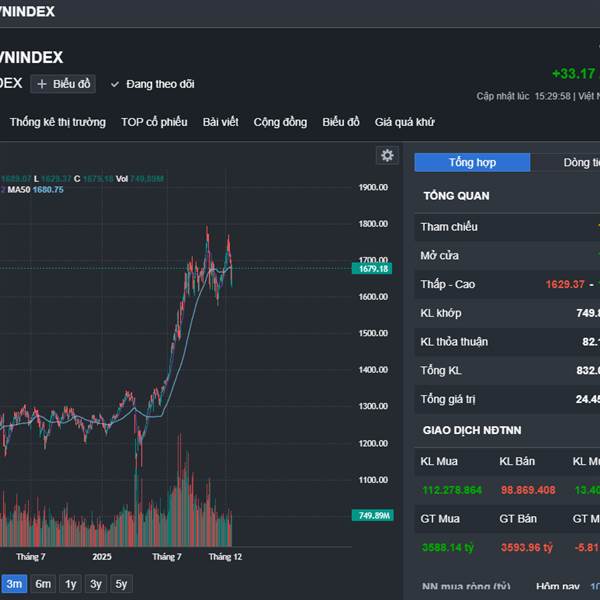Open the Giá quá khứ tab

(x=404, y=122)
